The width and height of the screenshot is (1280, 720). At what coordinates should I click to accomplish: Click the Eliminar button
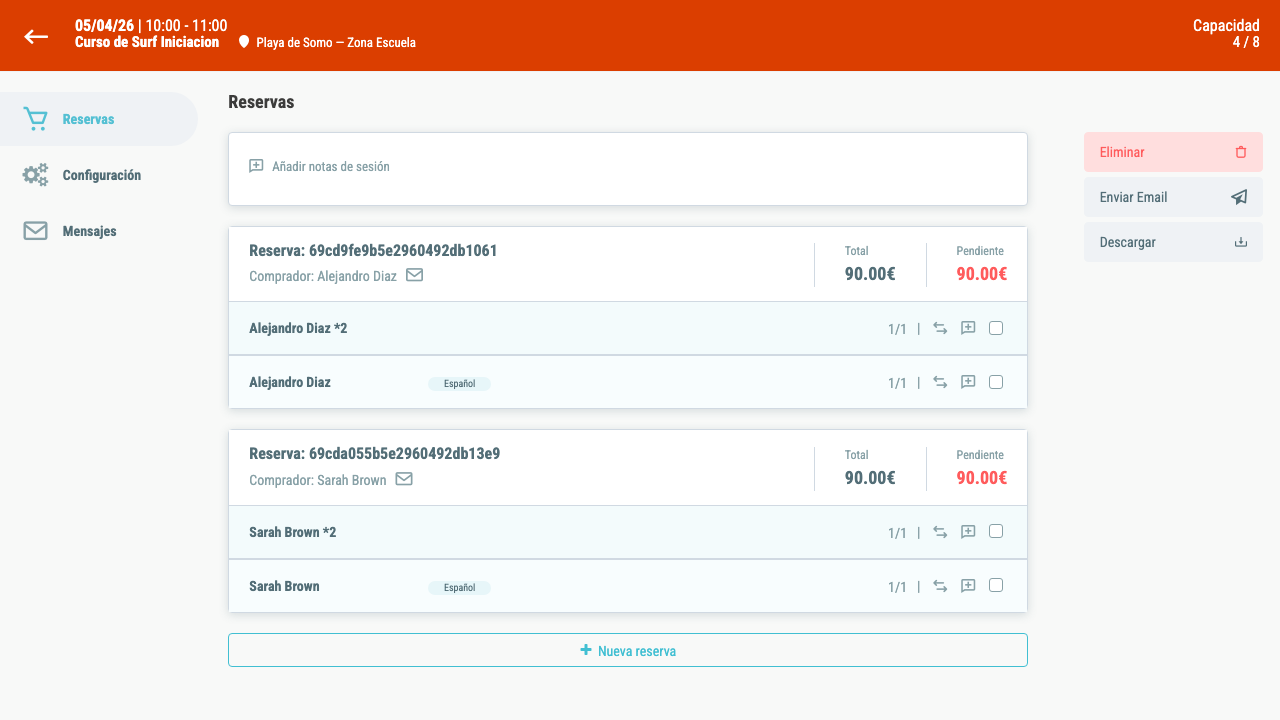1173,152
